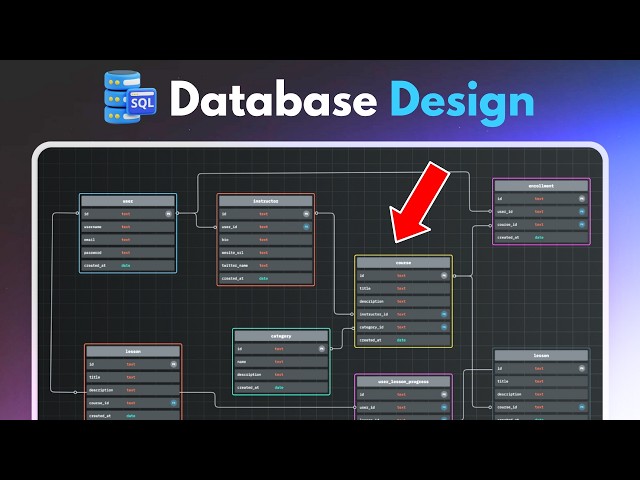Click the foreign key icon on course category_id
The image size is (640, 480).
coord(444,327)
